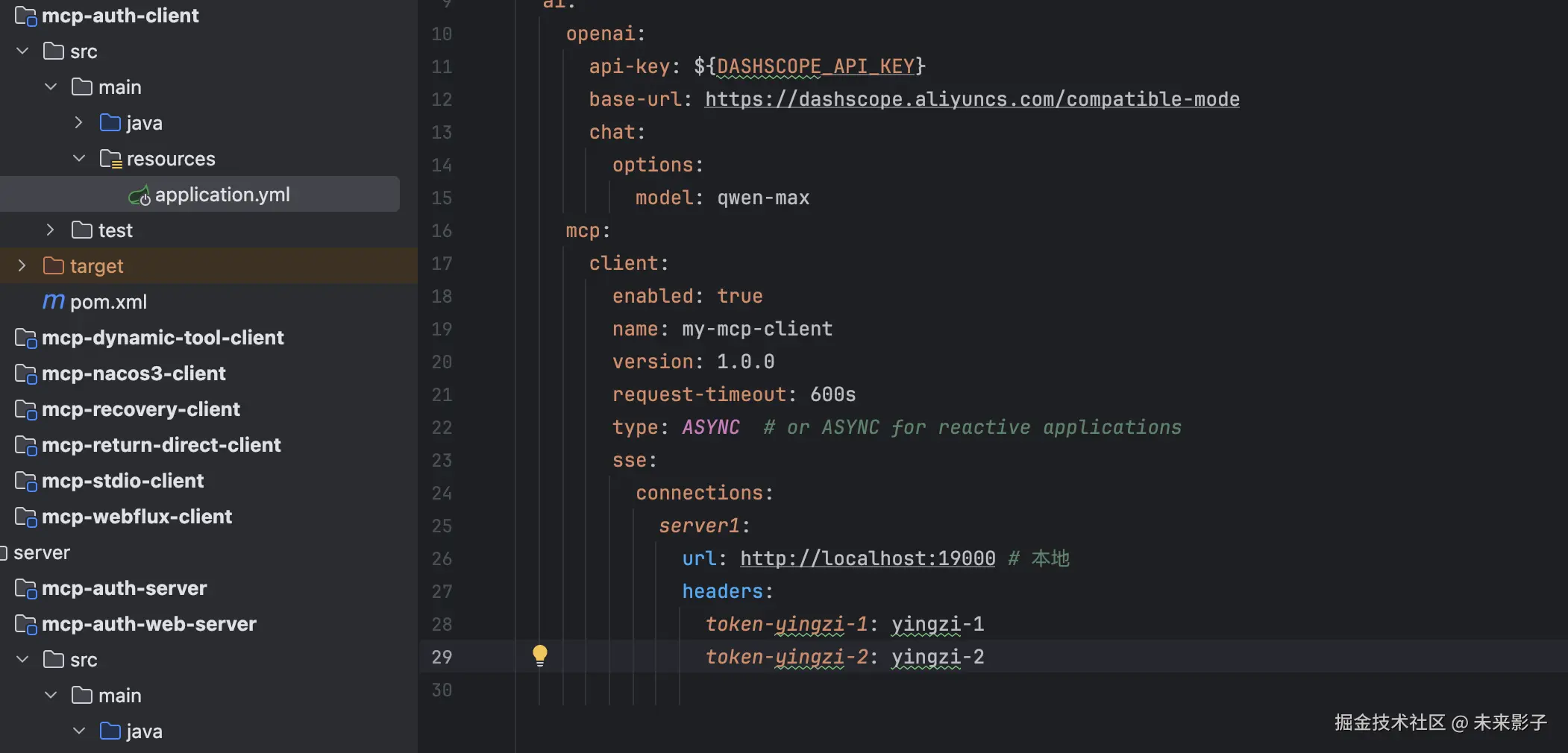This screenshot has height=753, width=1568.
Task: Click line number 16 in the gutter
Action: coord(442,230)
